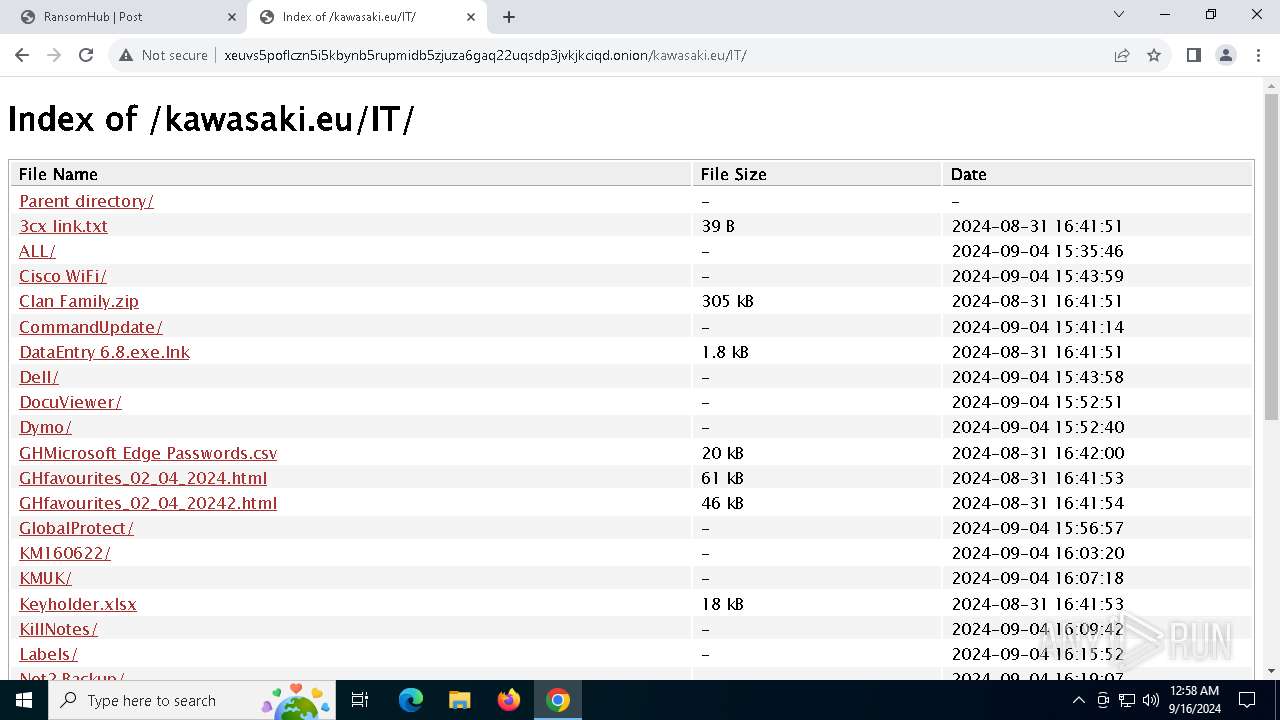Open GHfavourites_02_04_2024.html
Viewport: 1280px width, 720px height.
tap(143, 478)
